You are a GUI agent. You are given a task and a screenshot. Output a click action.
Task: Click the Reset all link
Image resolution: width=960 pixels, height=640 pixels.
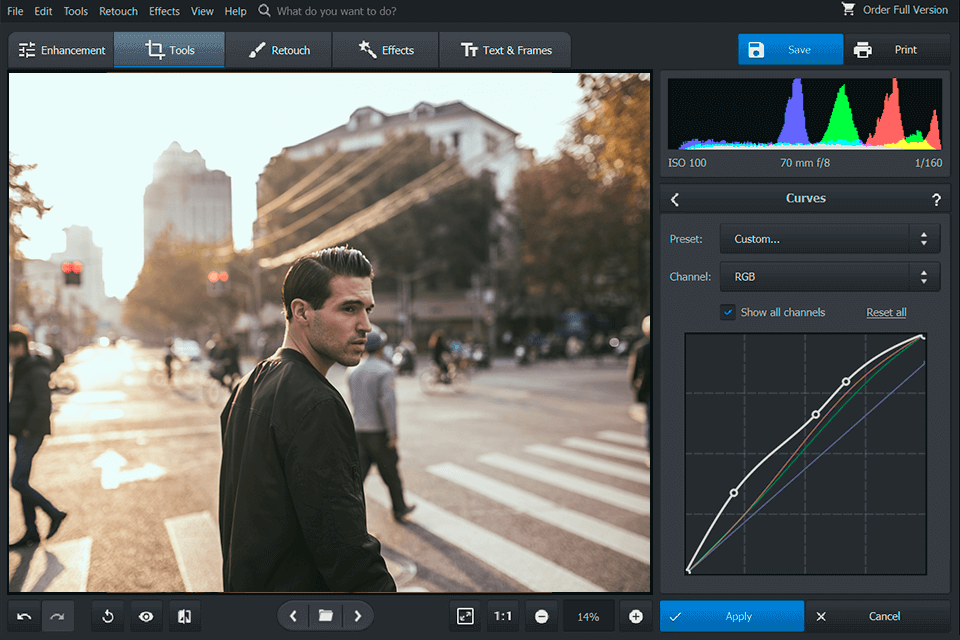point(886,312)
